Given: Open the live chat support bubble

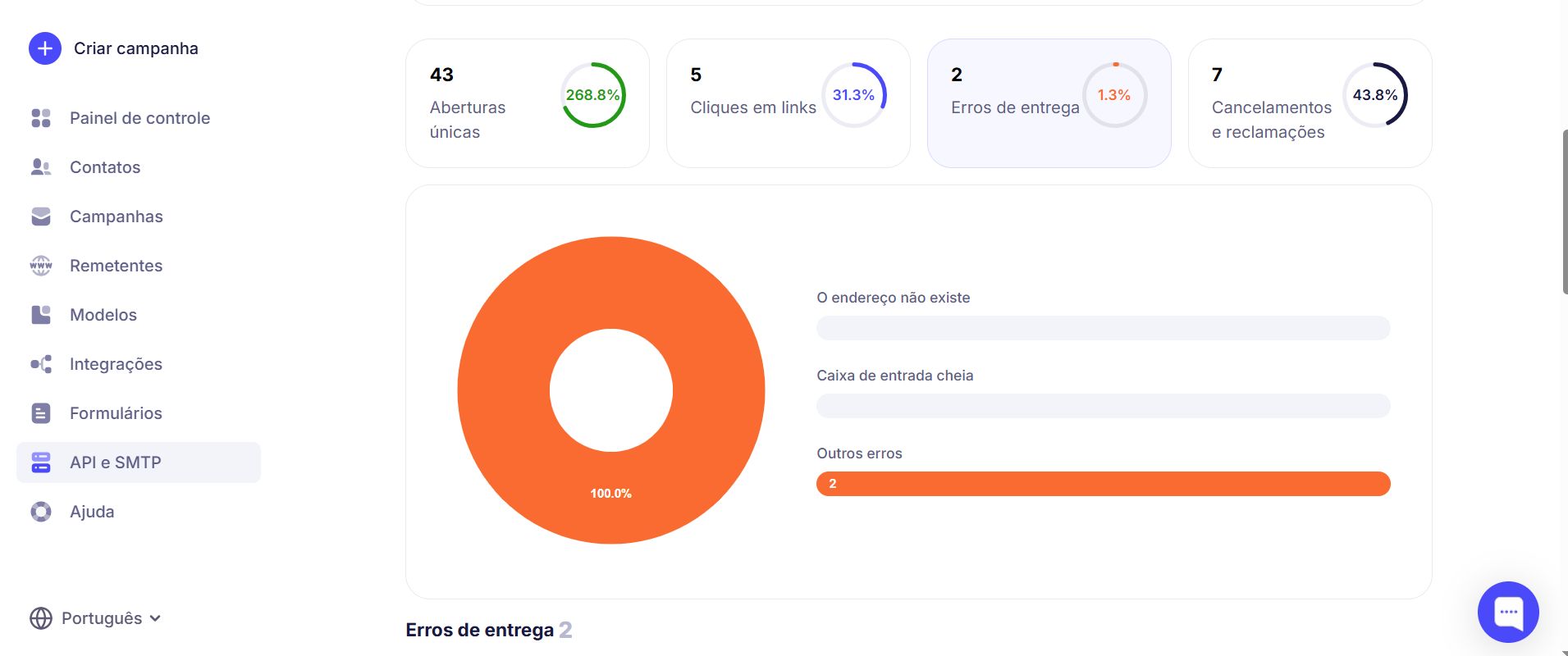Looking at the screenshot, I should pyautogui.click(x=1507, y=612).
